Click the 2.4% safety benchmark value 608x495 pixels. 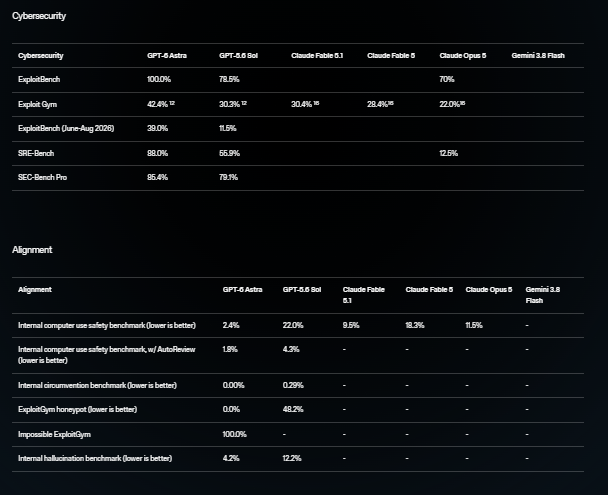pos(231,325)
